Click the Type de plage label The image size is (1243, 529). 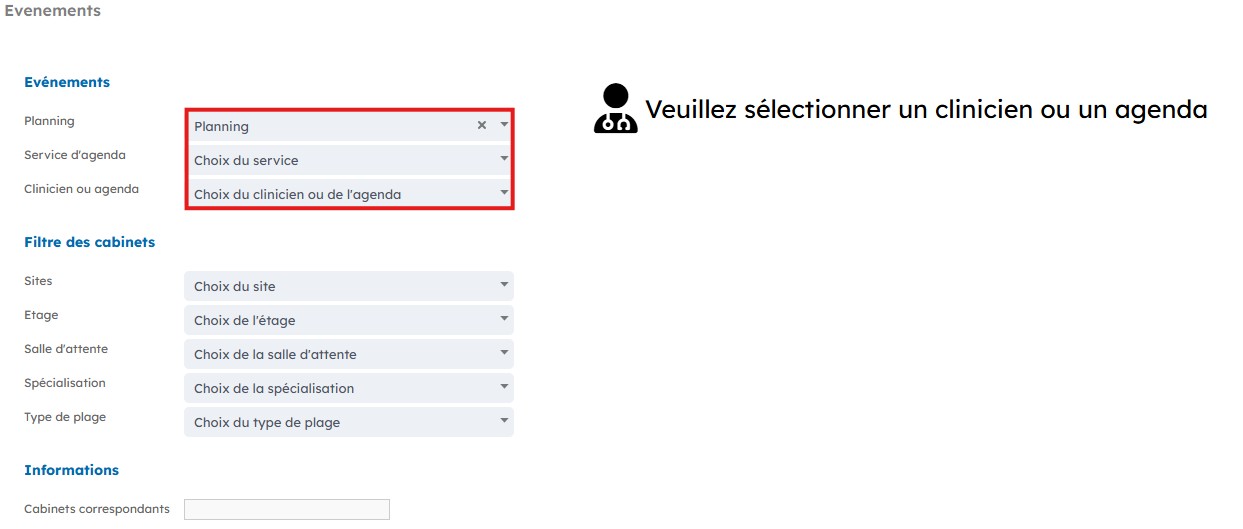click(x=65, y=417)
